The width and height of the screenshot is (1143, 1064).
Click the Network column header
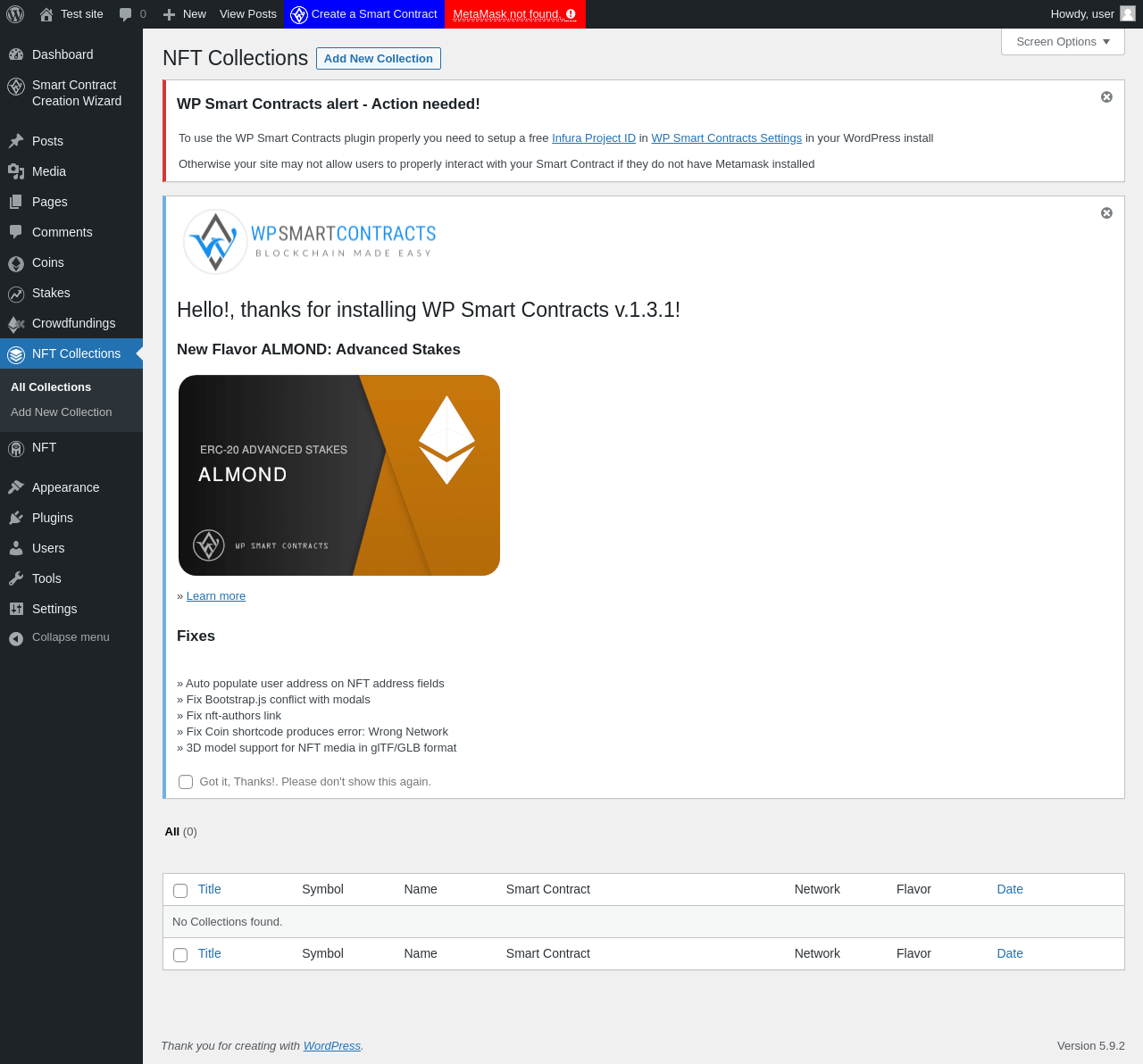click(817, 890)
